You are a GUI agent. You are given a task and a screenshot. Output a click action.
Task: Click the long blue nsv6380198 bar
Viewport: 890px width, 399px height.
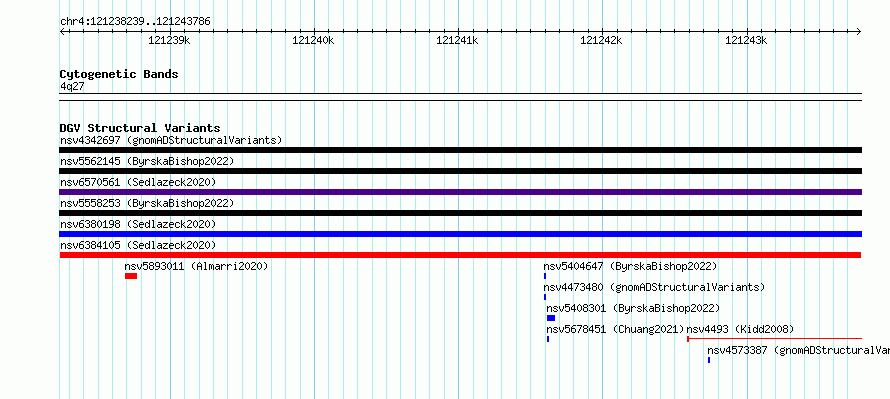[460, 234]
